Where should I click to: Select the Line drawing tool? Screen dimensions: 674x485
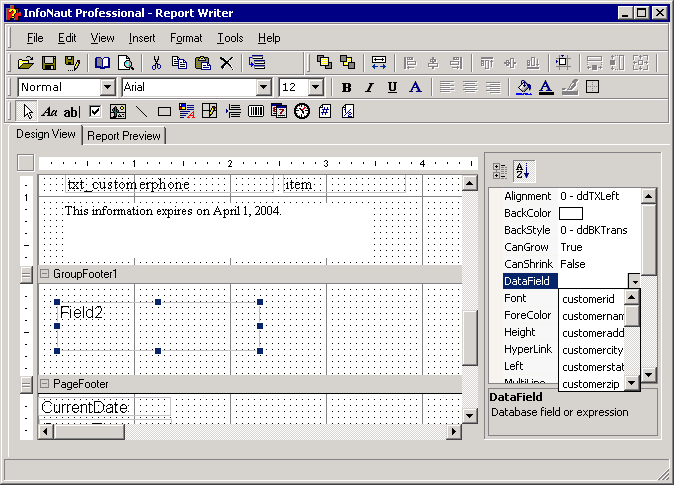coord(140,111)
